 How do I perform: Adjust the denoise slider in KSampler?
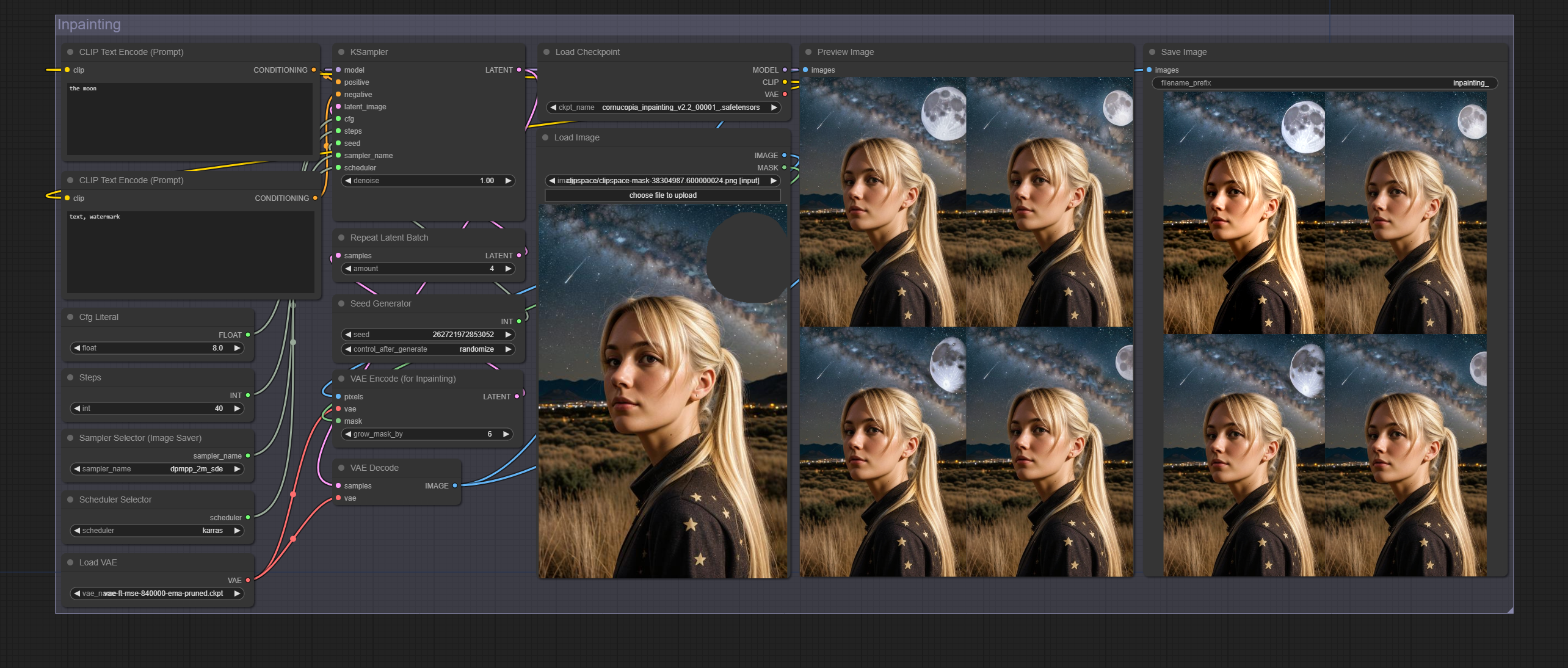click(428, 181)
